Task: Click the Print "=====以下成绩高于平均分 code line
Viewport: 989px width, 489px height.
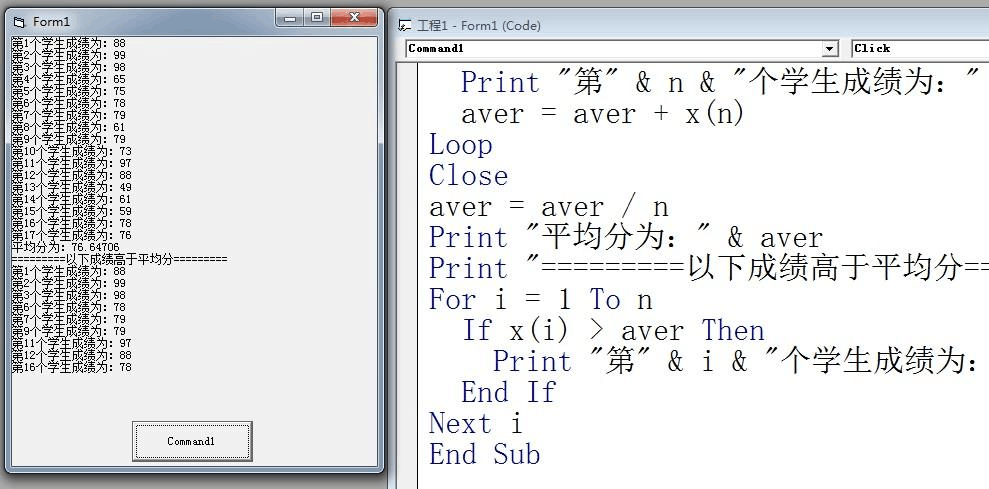Action: [x=709, y=269]
